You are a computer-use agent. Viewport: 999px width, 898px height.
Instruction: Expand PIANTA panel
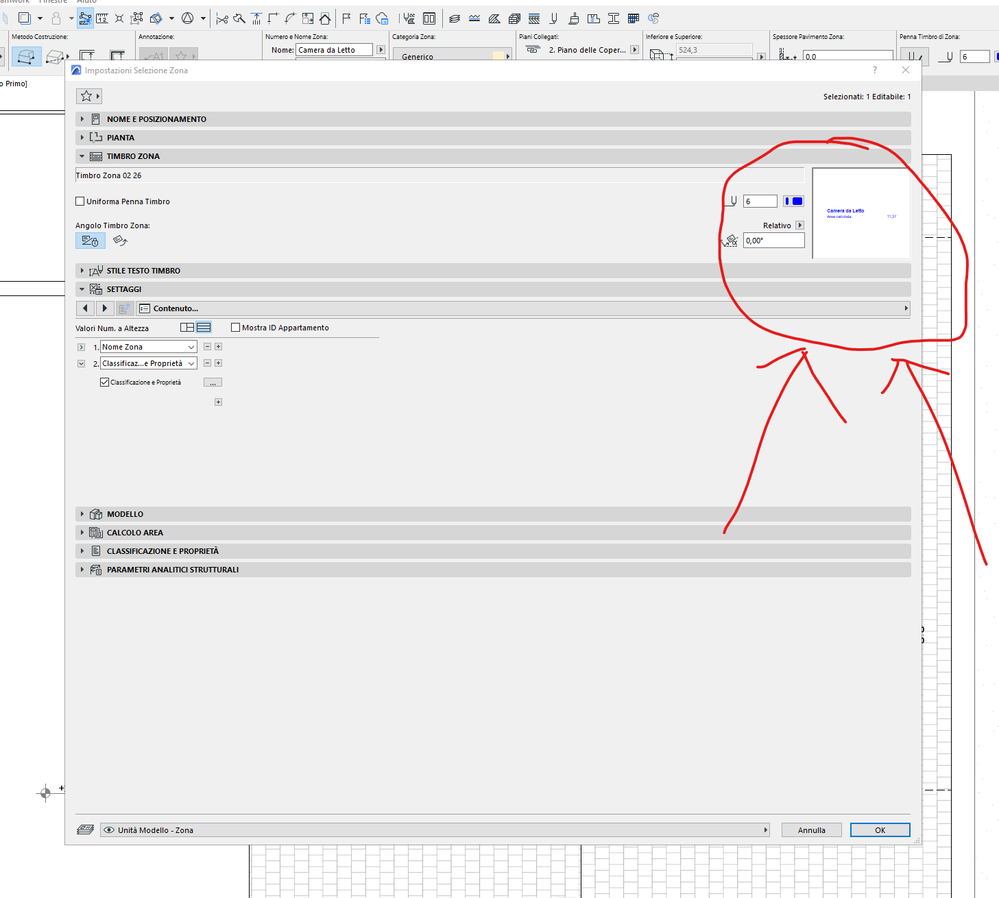click(493, 138)
